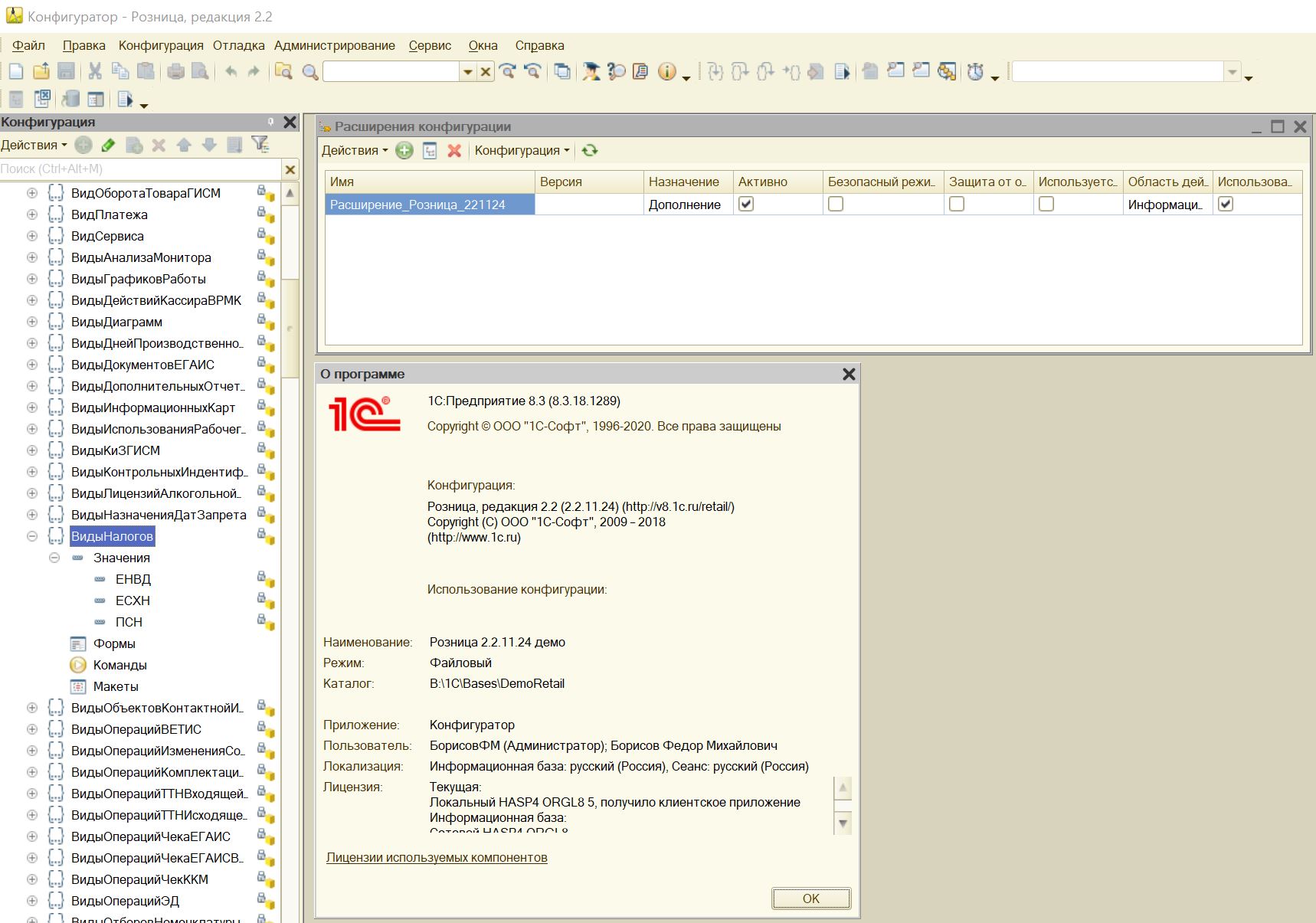Expand the ВидыДиаграмм node
The image size is (1316, 923).
tap(32, 322)
